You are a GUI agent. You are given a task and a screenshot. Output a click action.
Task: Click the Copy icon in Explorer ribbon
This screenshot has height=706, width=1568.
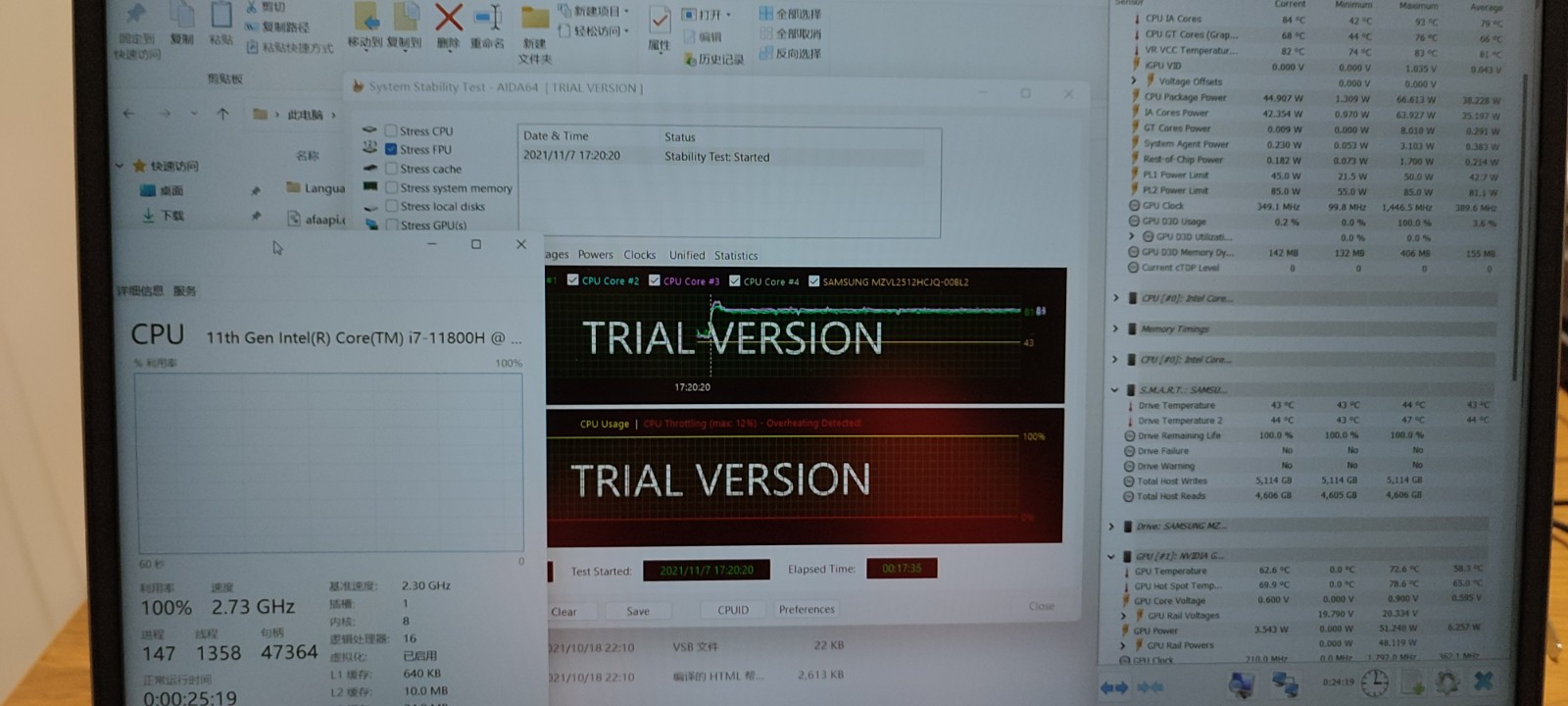[182, 14]
